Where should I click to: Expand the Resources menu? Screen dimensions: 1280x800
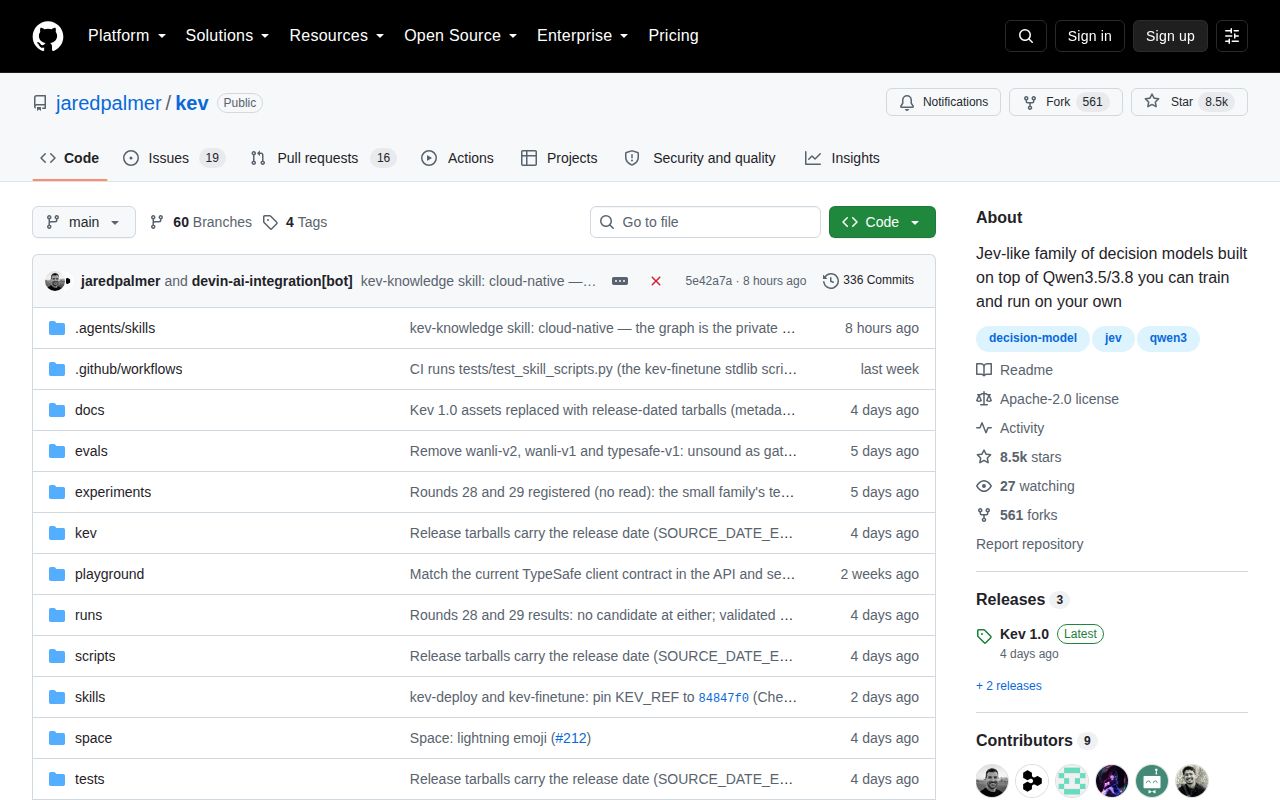coord(336,36)
